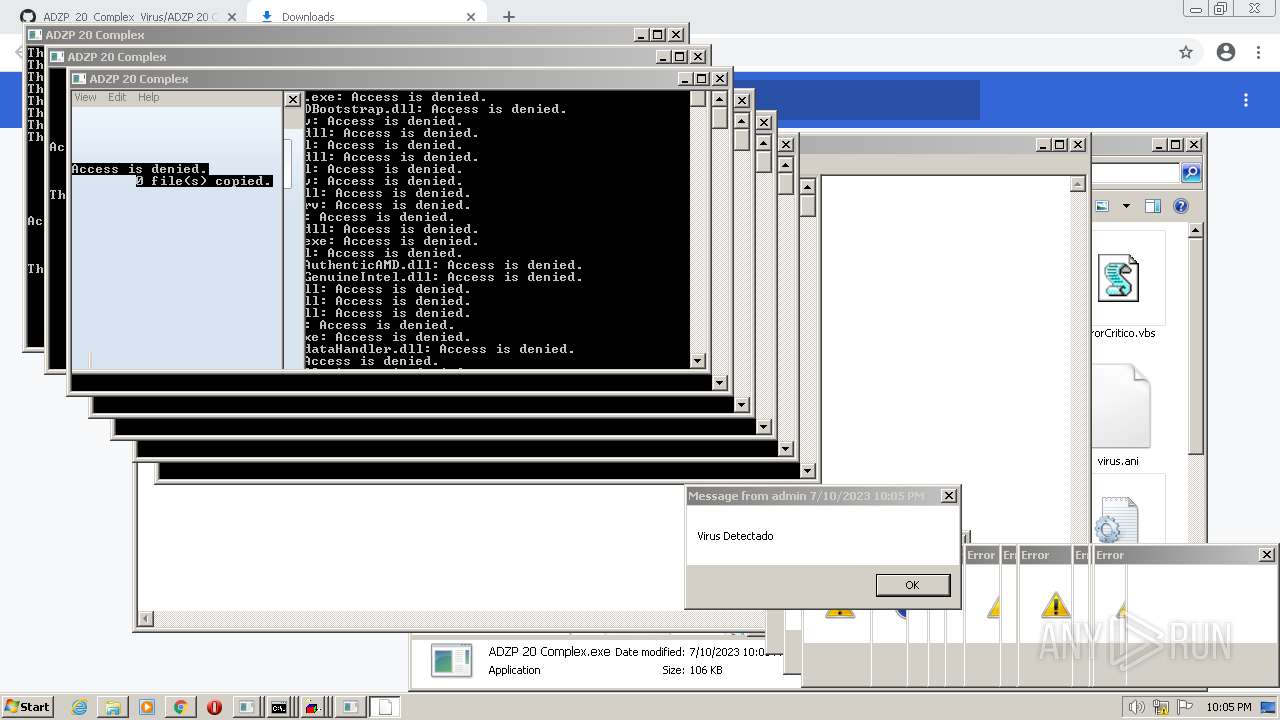Viewport: 1280px width, 720px height.
Task: Open a new Chrome tab
Action: tap(508, 16)
